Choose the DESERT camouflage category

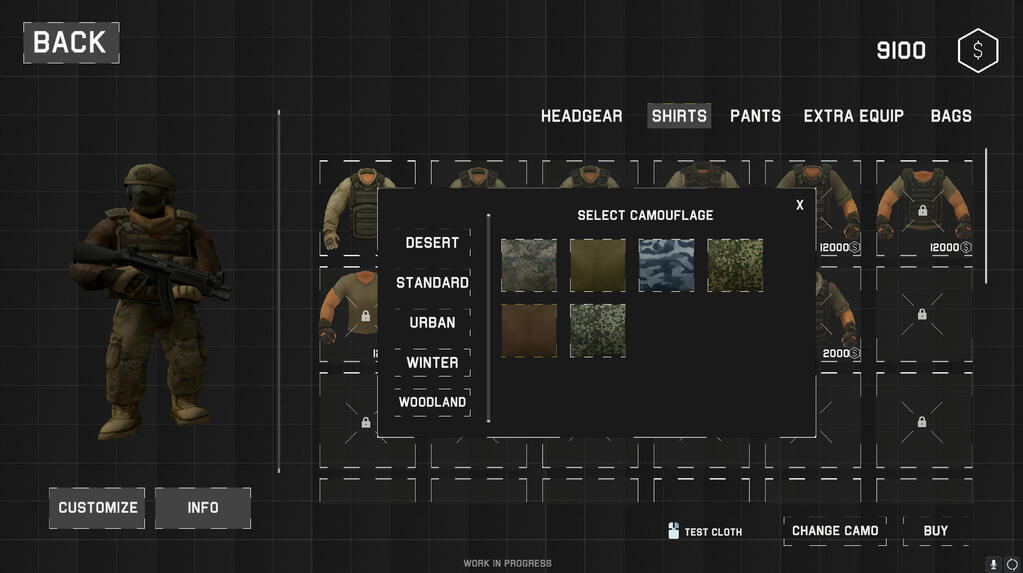[x=432, y=243]
